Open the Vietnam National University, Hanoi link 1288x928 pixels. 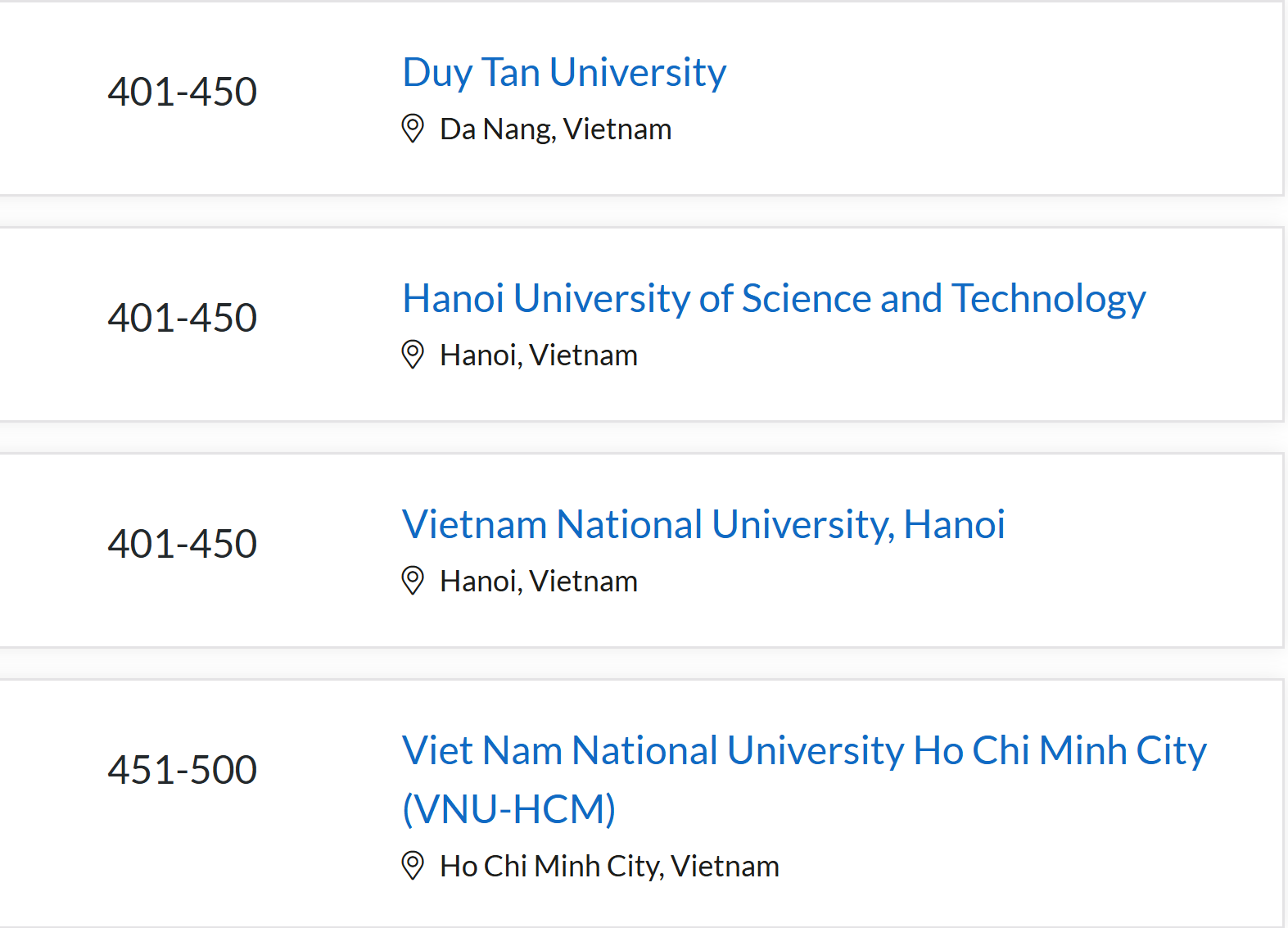click(703, 525)
